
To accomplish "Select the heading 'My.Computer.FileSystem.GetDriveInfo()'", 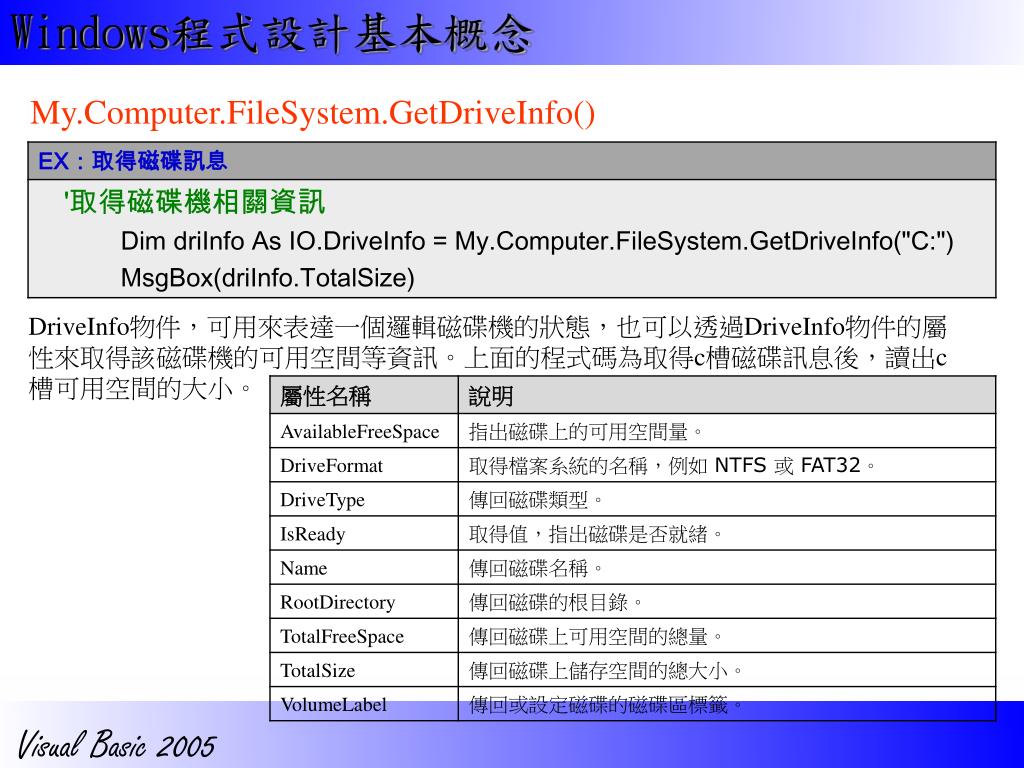I will pyautogui.click(x=313, y=113).
